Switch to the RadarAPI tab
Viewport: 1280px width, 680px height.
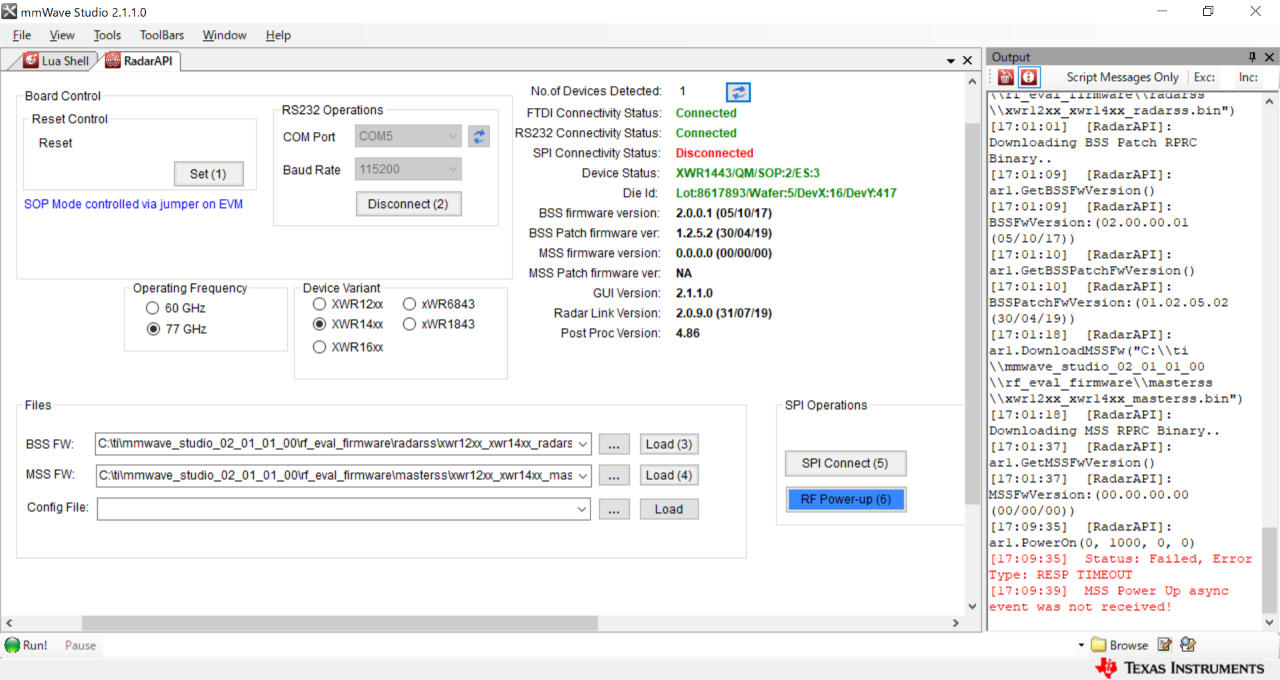click(x=139, y=61)
